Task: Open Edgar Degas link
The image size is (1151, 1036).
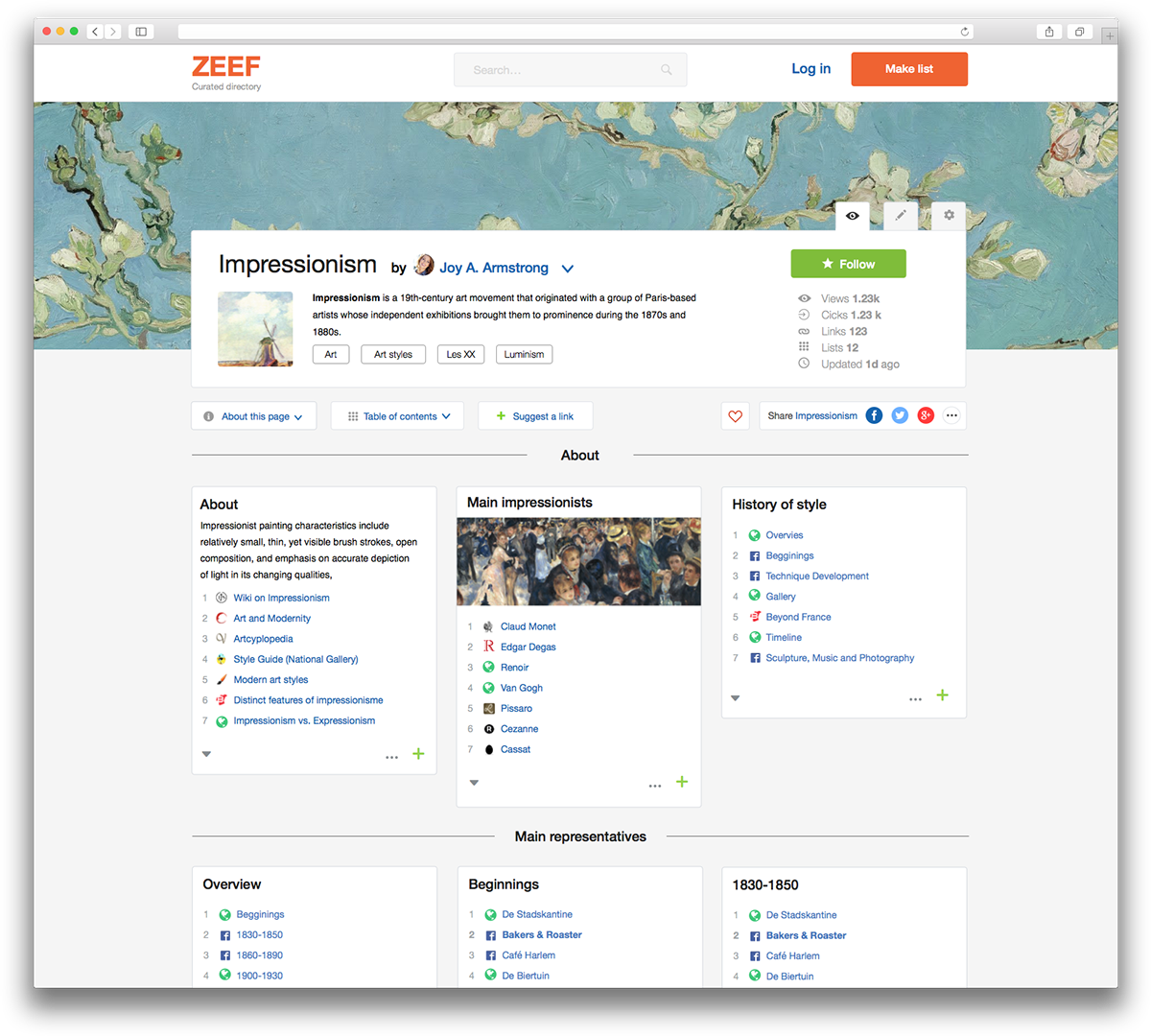Action: [x=528, y=647]
